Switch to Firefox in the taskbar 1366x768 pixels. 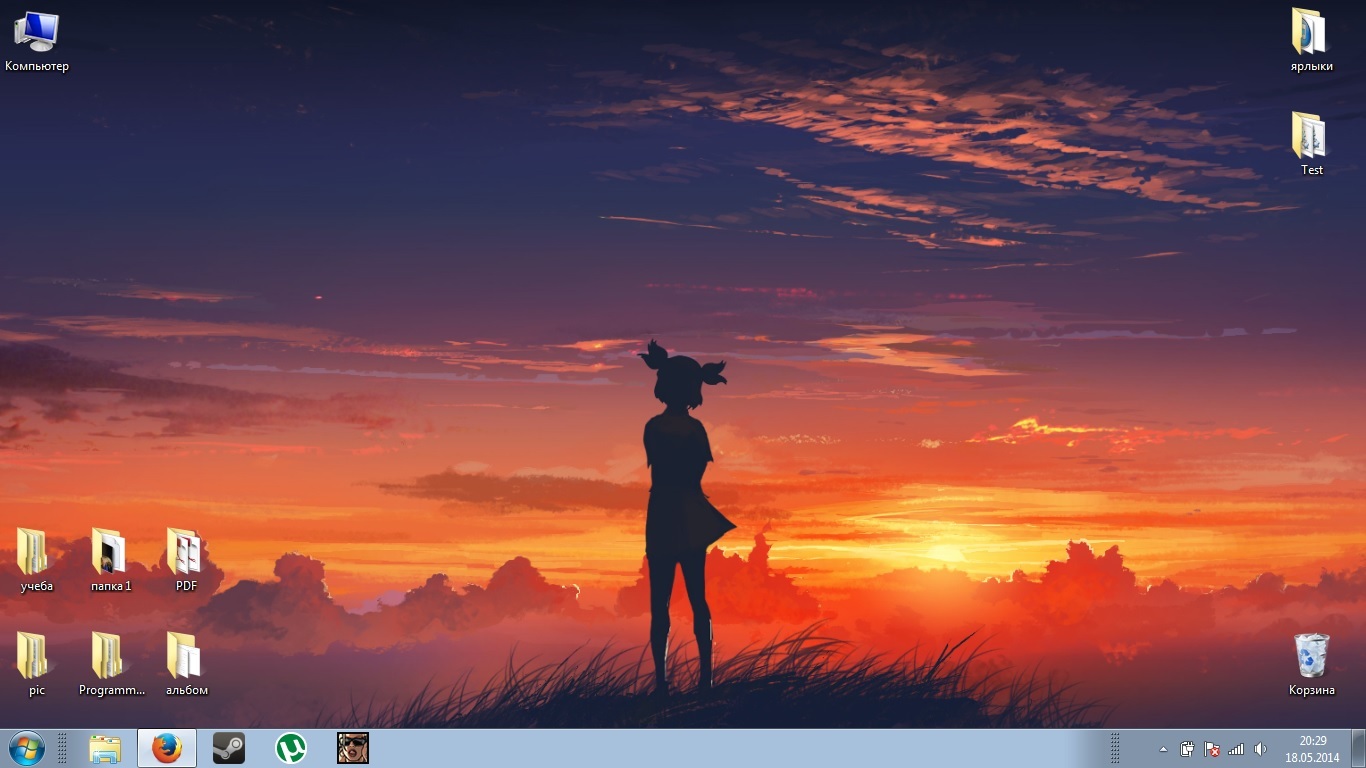point(167,748)
